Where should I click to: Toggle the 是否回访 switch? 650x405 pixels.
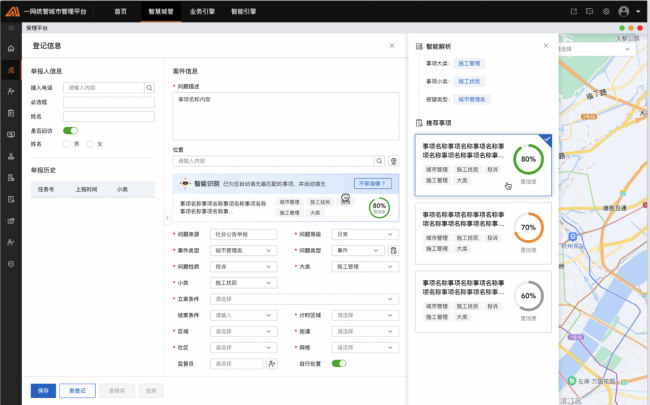click(x=70, y=130)
